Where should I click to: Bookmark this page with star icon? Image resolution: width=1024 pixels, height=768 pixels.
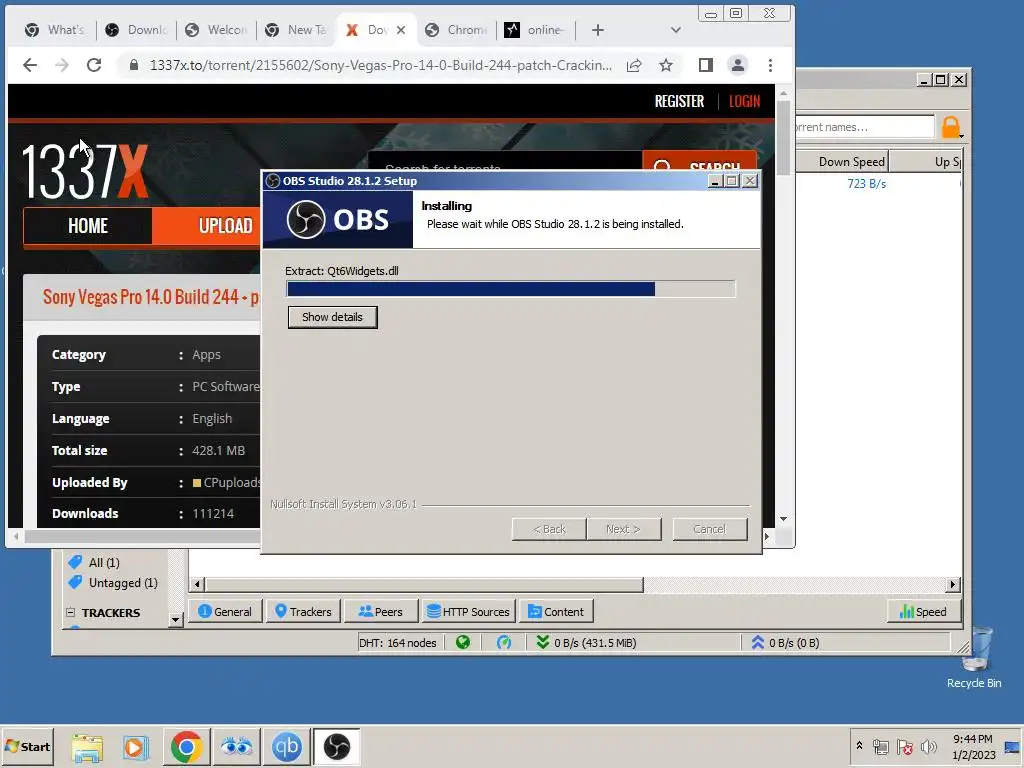pyautogui.click(x=665, y=65)
